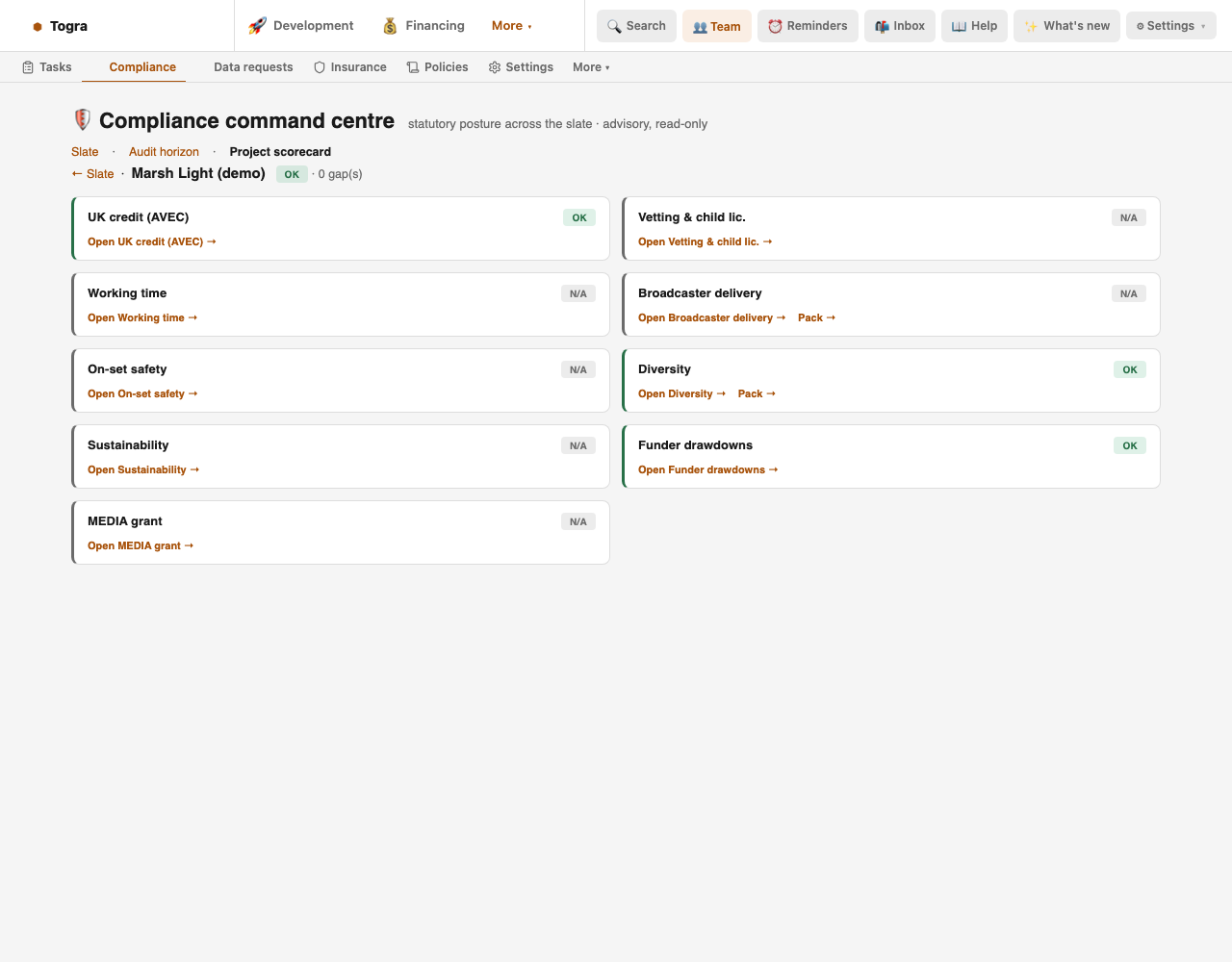Open Sustainability link
The image size is (1232, 962).
[x=143, y=469]
